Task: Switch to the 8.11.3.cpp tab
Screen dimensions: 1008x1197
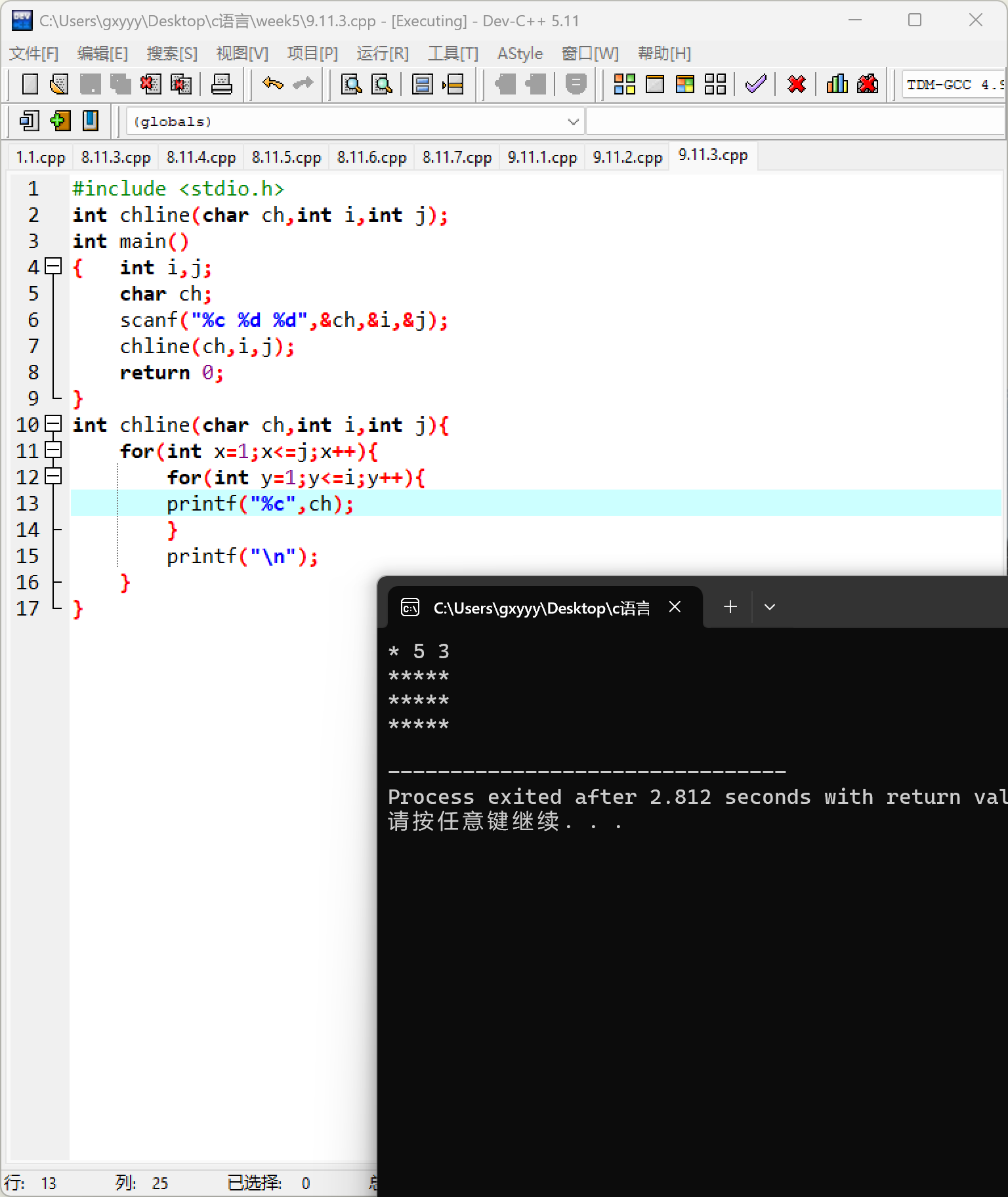Action: pyautogui.click(x=116, y=157)
